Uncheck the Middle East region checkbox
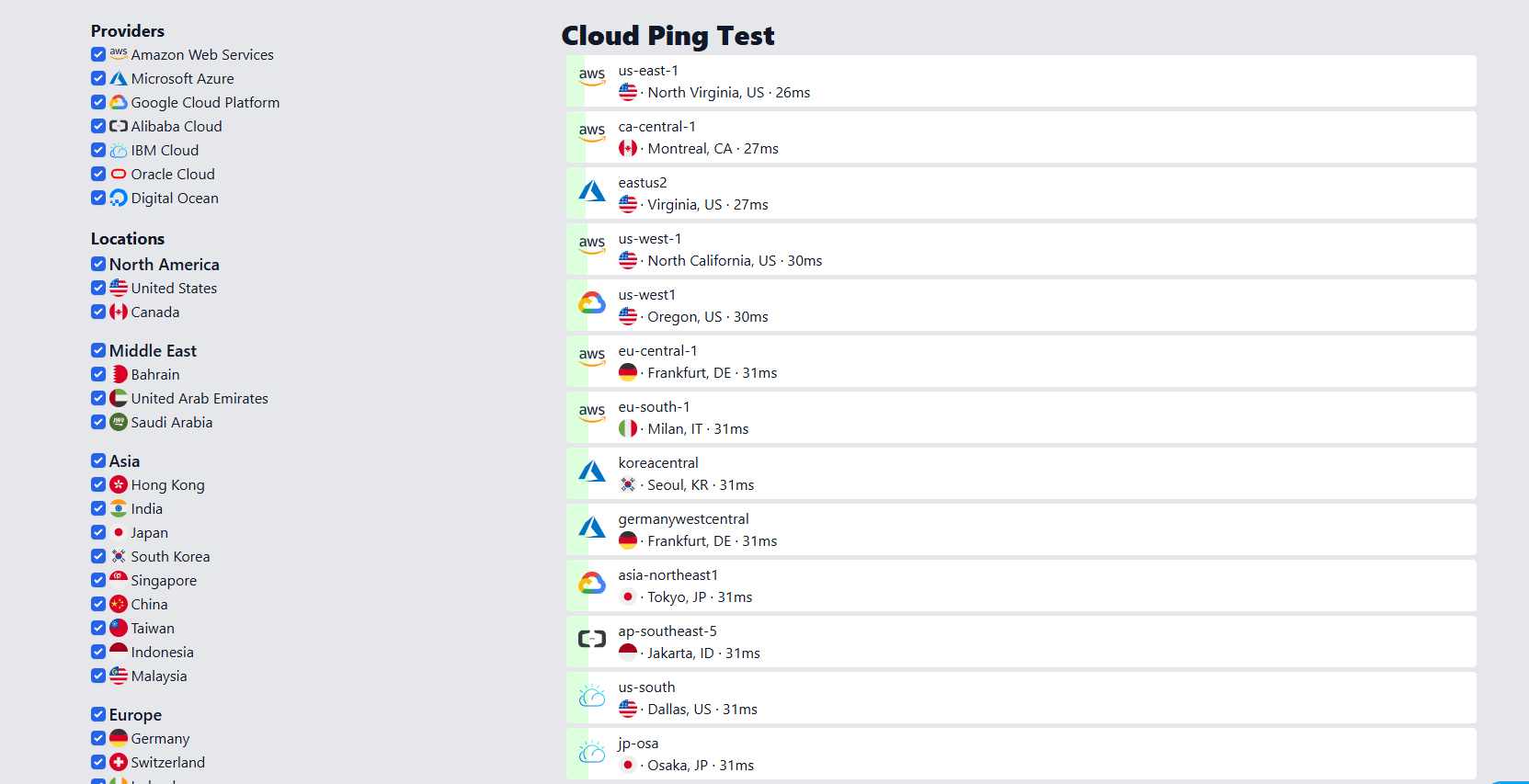The image size is (1529, 784). [x=98, y=350]
